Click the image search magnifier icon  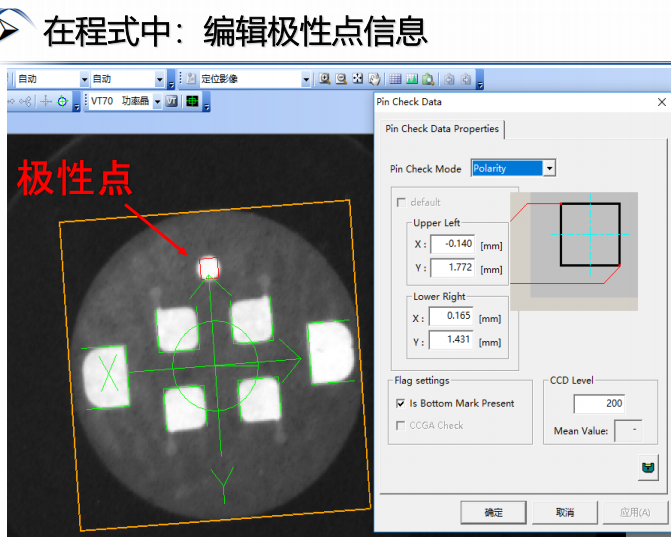(x=428, y=79)
